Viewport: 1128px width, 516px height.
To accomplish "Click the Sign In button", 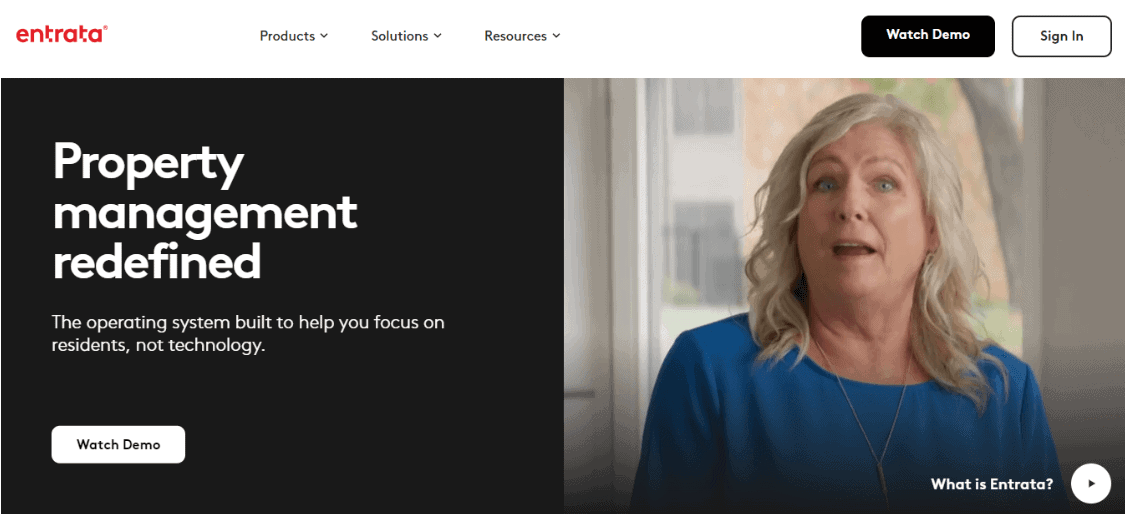I will (1061, 36).
